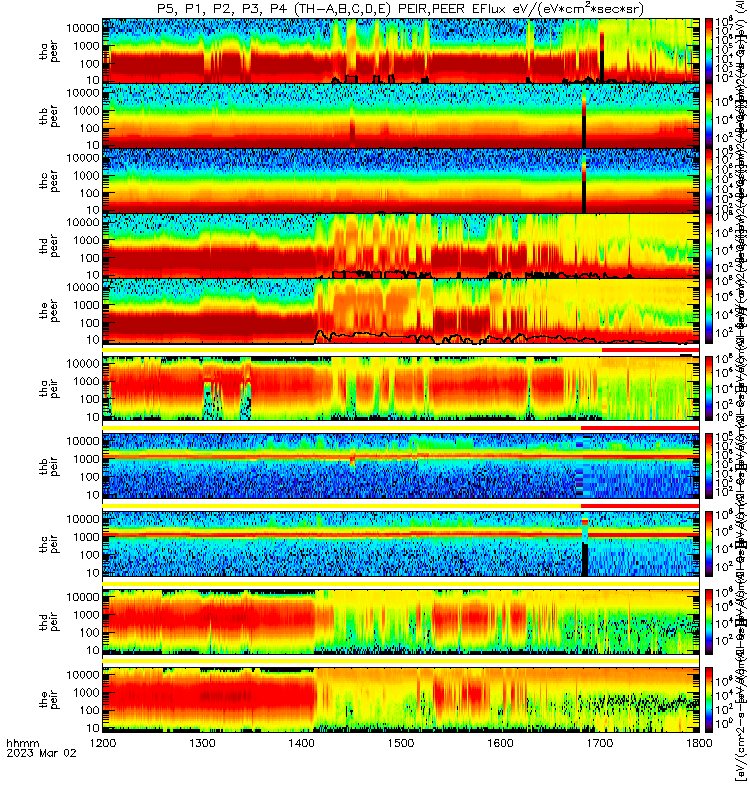The image size is (750, 800).
Task: Click the color bar beside thc peer panel
Action: click(x=709, y=181)
